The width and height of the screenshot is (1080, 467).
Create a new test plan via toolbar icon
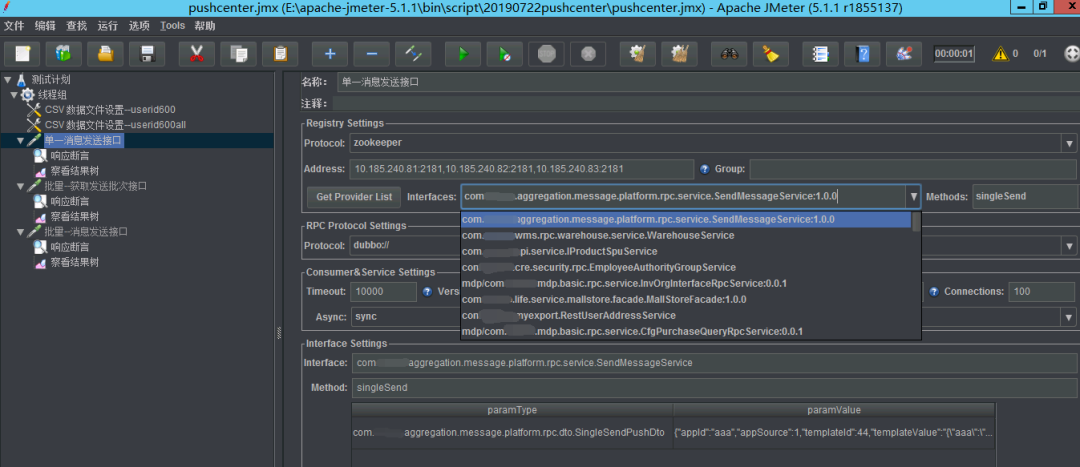[22, 53]
